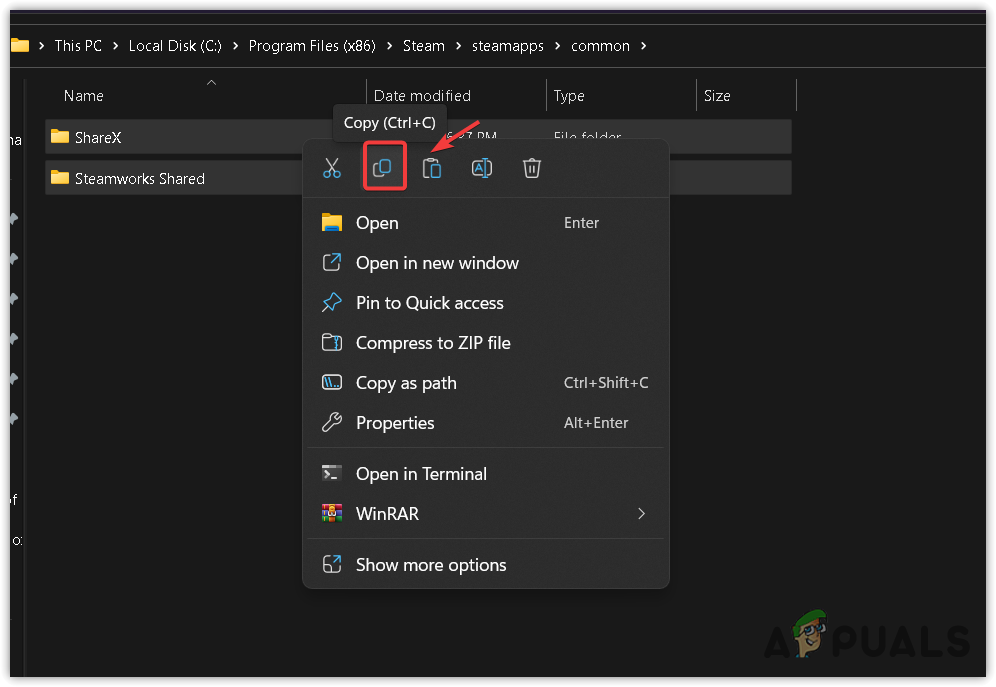Select Open from the context menu
The width and height of the screenshot is (996, 687).
[377, 223]
